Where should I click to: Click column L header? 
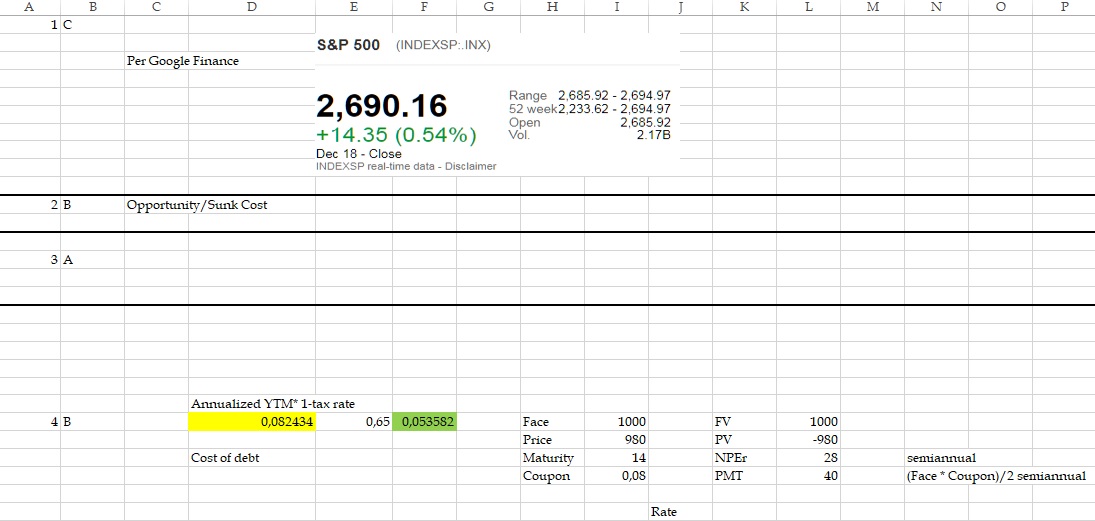807,7
